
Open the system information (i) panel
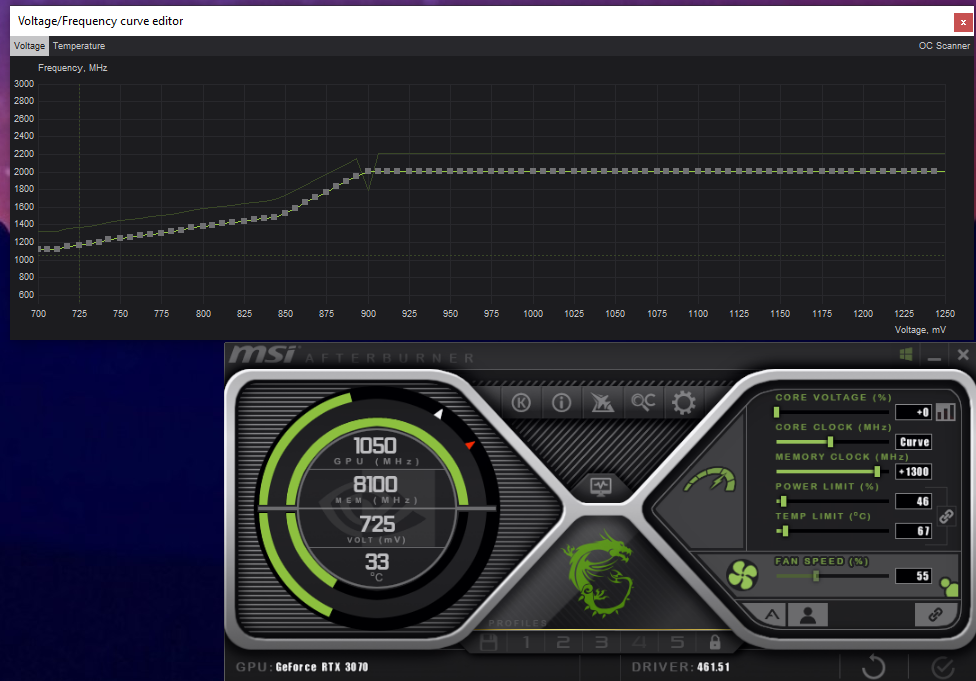coord(561,403)
